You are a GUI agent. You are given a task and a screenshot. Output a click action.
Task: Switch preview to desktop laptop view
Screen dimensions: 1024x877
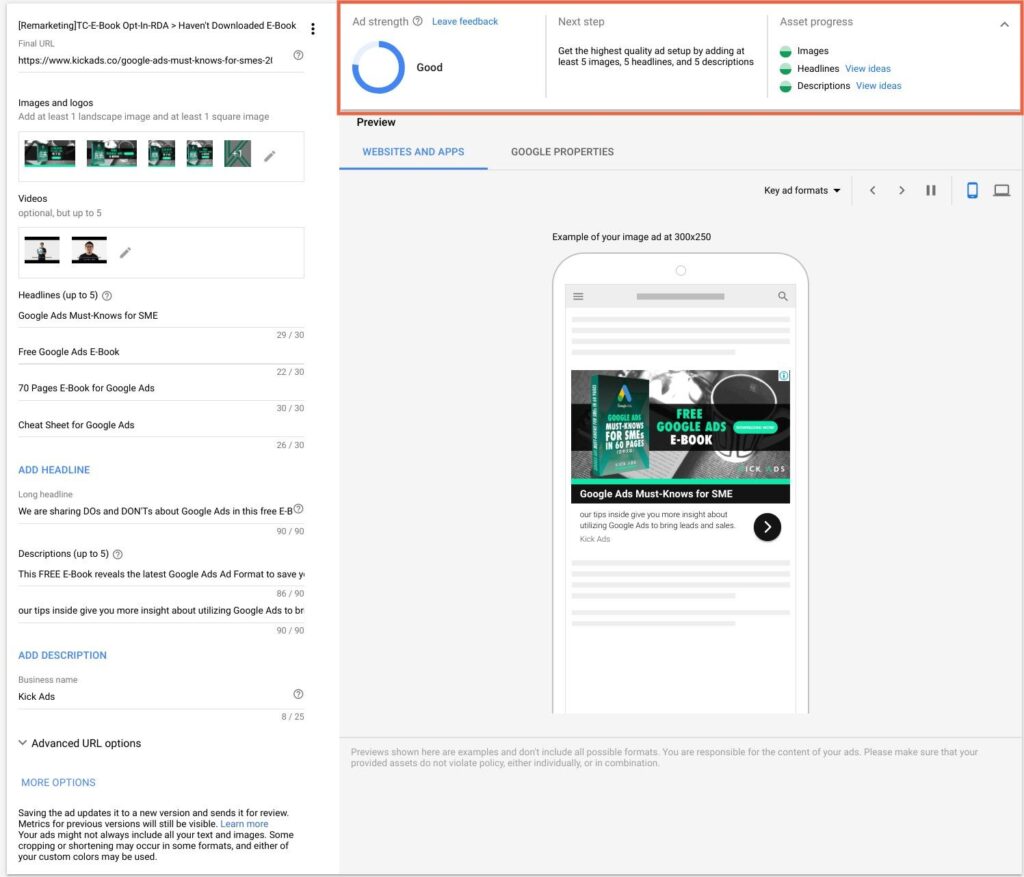coord(1002,190)
